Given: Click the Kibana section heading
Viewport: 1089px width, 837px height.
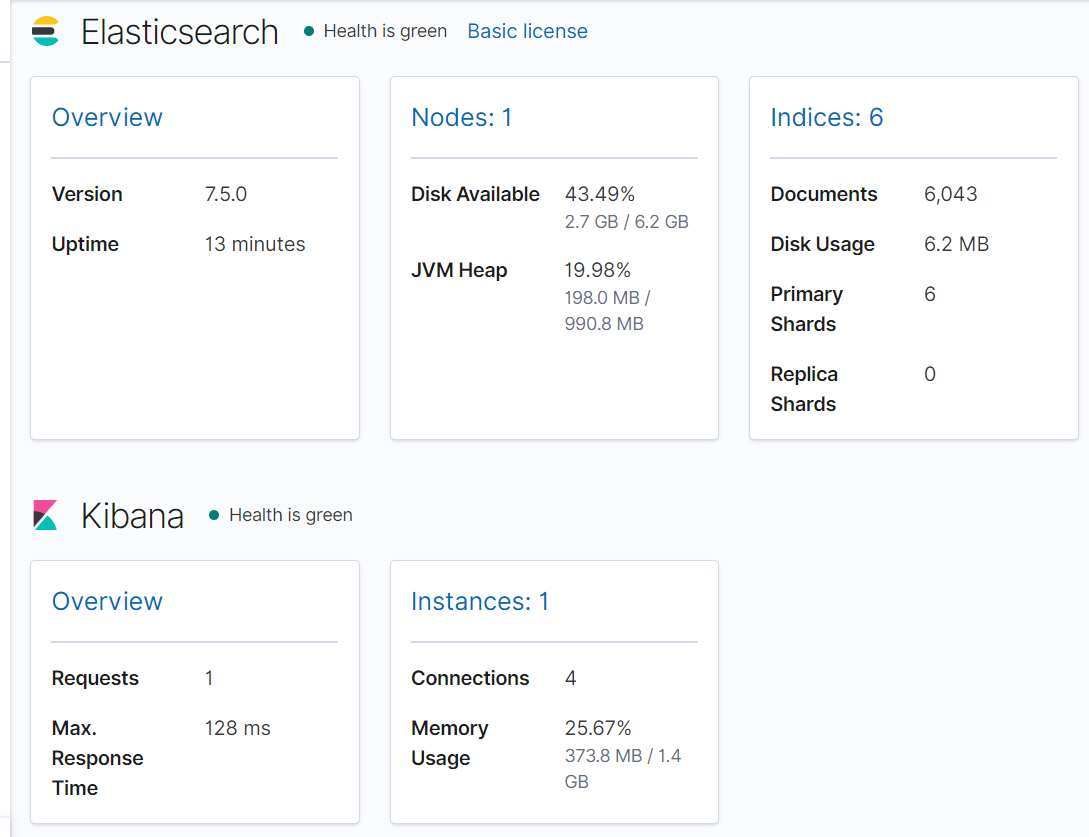Looking at the screenshot, I should pyautogui.click(x=132, y=516).
